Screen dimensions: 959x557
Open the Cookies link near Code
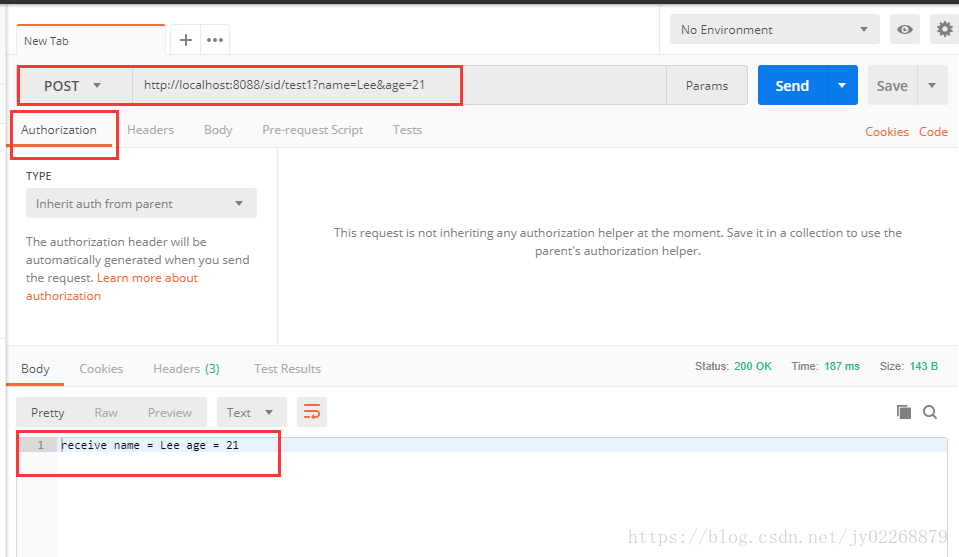[887, 131]
